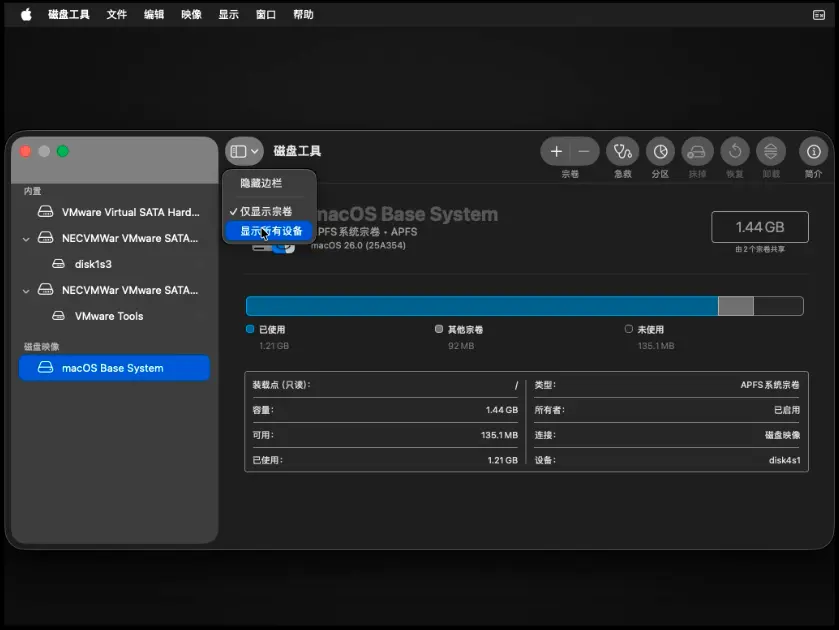The width and height of the screenshot is (839, 630).
Task: Click the 92 MB other volumes value
Action: pos(461,346)
